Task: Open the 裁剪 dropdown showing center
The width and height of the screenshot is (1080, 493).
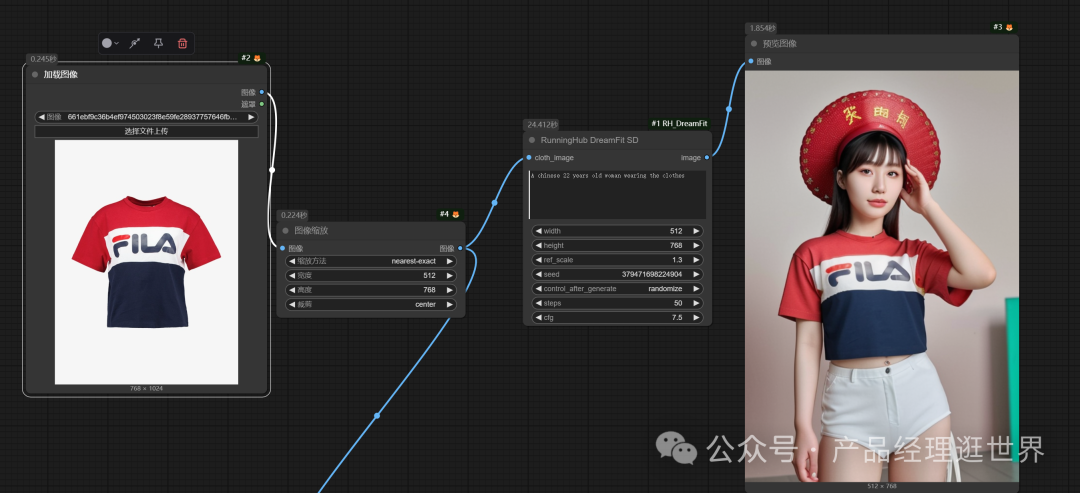Action: [371, 304]
